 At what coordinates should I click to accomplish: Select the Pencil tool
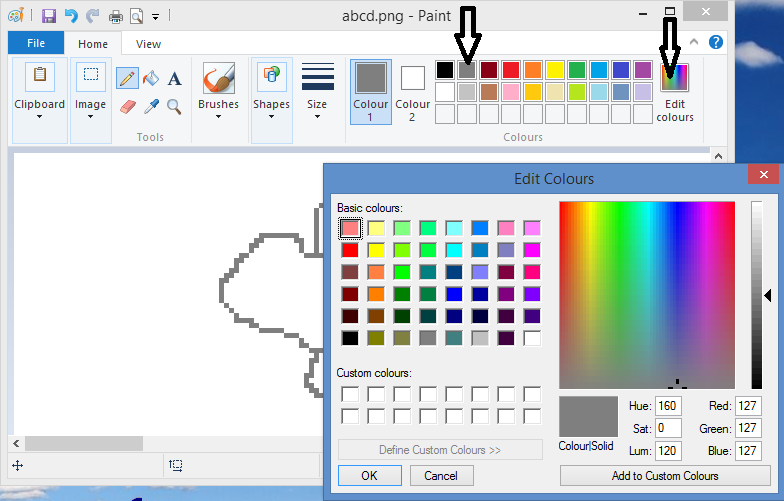point(127,78)
